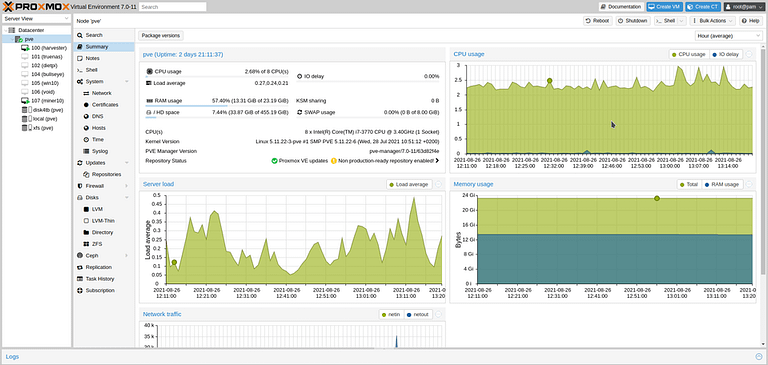The height and width of the screenshot is (365, 768).
Task: Click the Reboot button
Action: [598, 21]
